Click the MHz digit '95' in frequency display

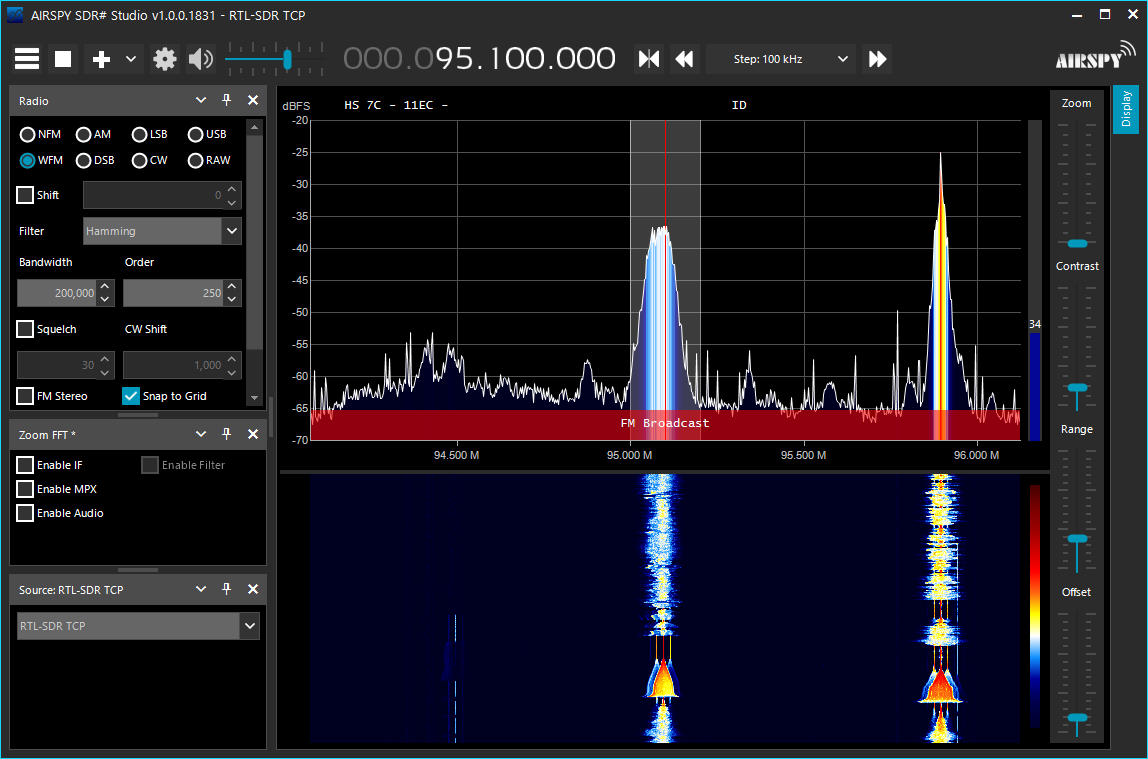455,59
